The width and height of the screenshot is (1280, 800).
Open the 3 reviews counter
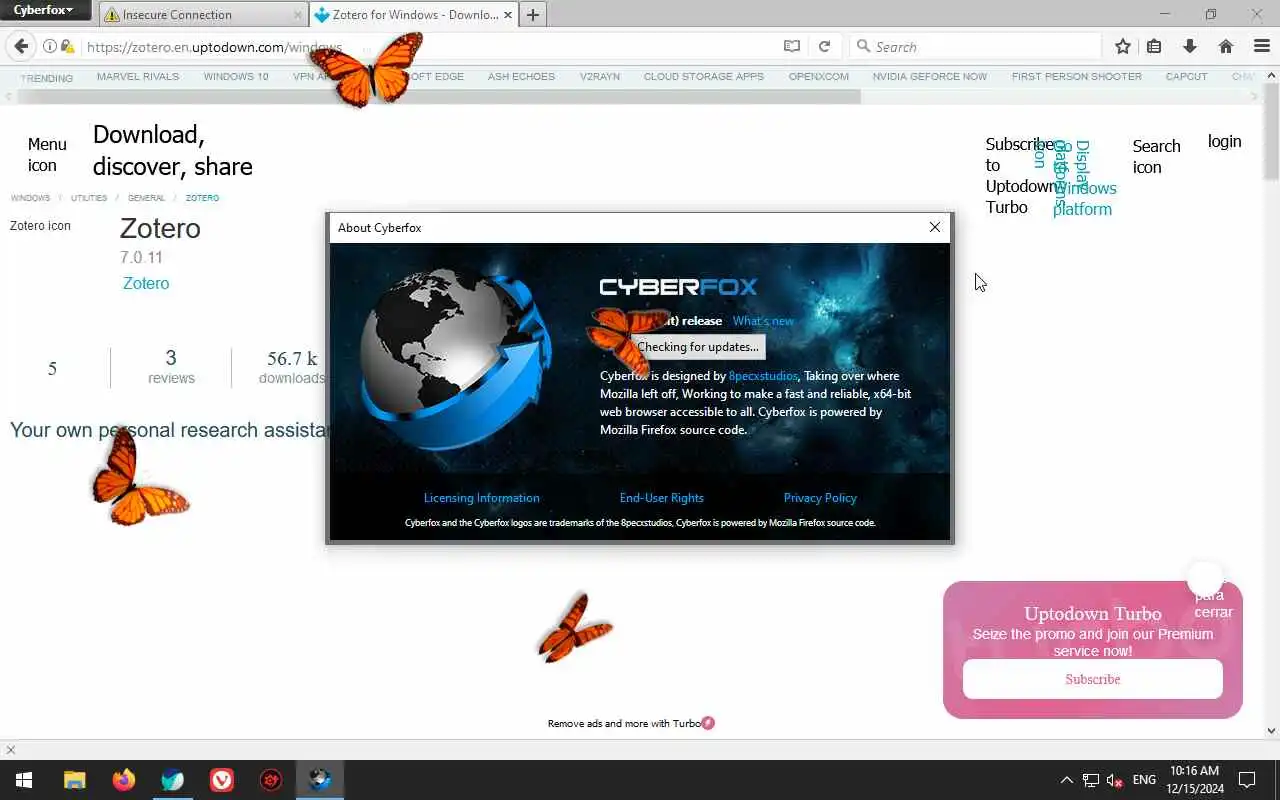click(171, 367)
